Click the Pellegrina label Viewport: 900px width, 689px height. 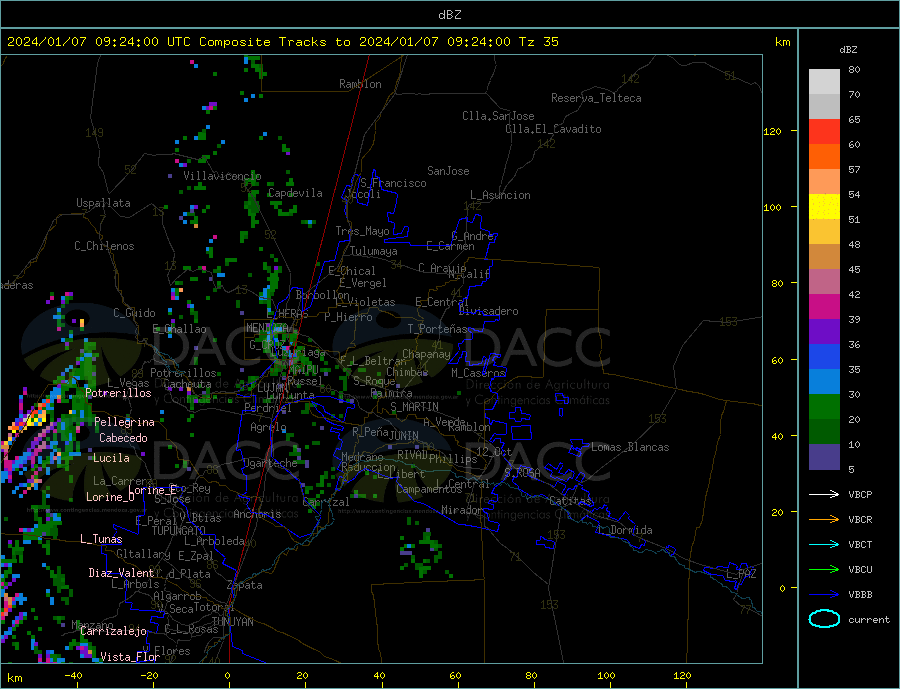[125, 423]
